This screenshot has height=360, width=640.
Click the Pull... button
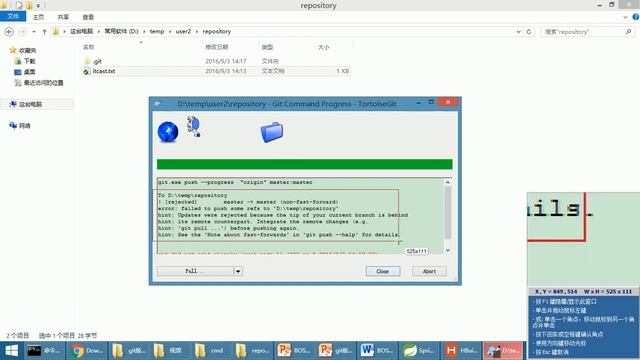pyautogui.click(x=195, y=271)
